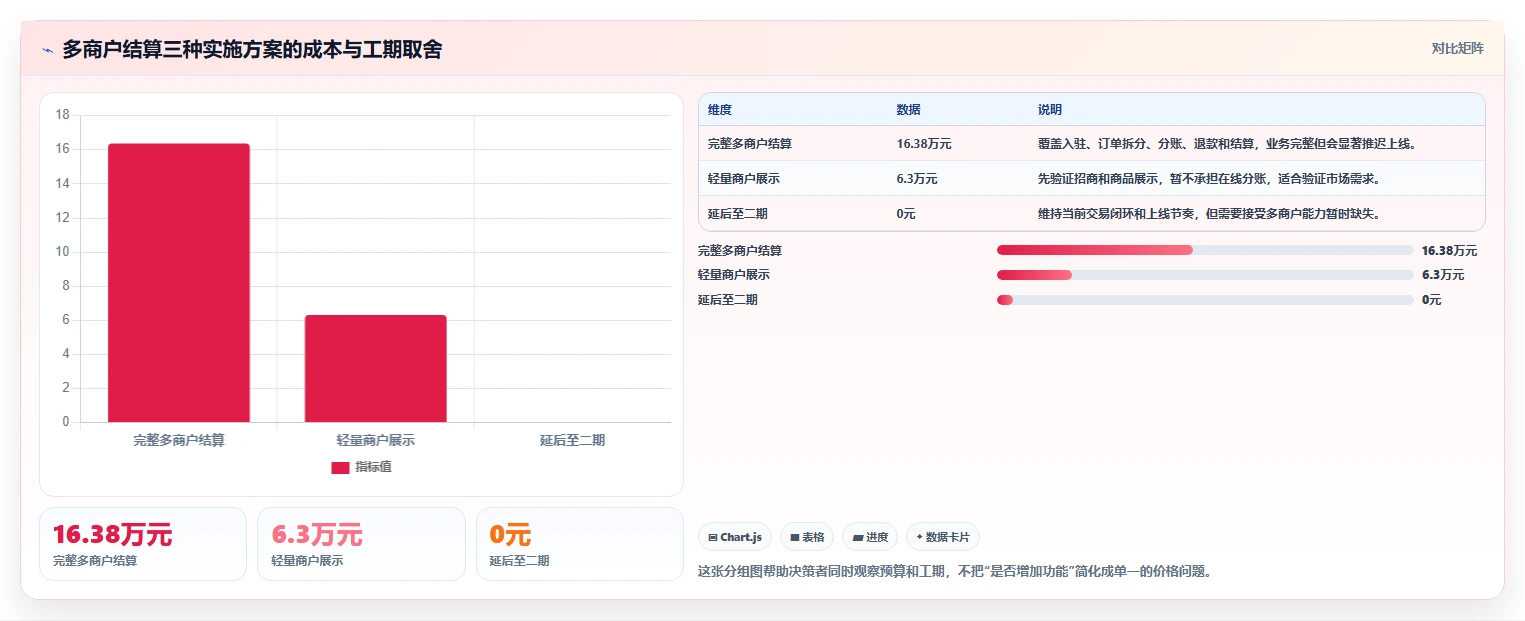The image size is (1525, 621).
Task: Open the 6.3万元 stat card
Action: (361, 544)
